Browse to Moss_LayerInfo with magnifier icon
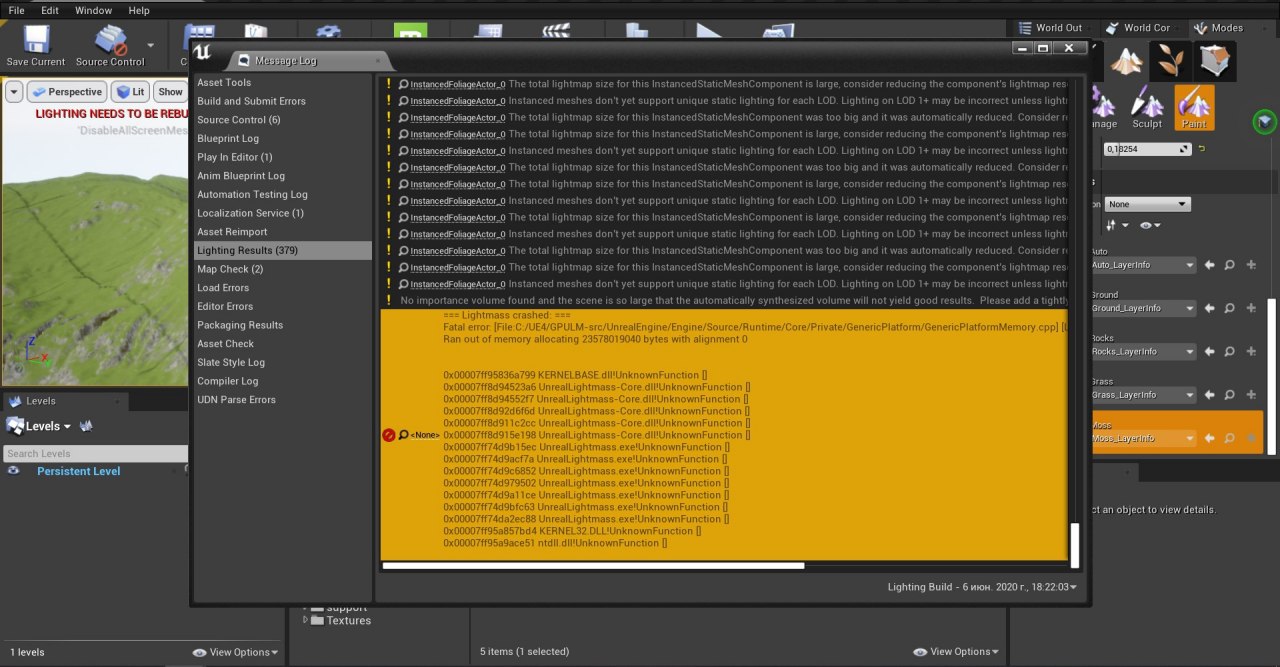Image resolution: width=1280 pixels, height=667 pixels. [x=1230, y=437]
